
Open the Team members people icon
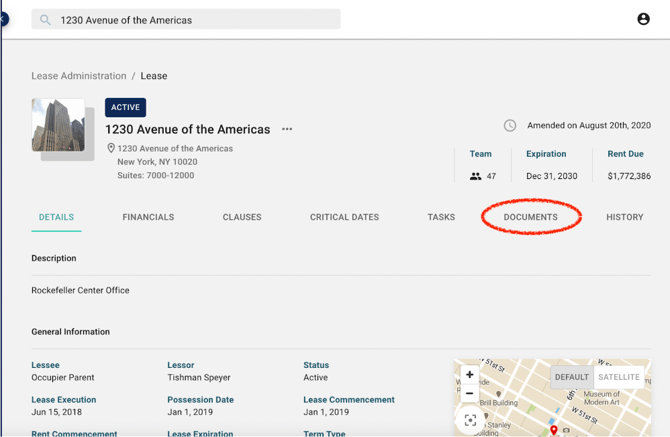(475, 176)
